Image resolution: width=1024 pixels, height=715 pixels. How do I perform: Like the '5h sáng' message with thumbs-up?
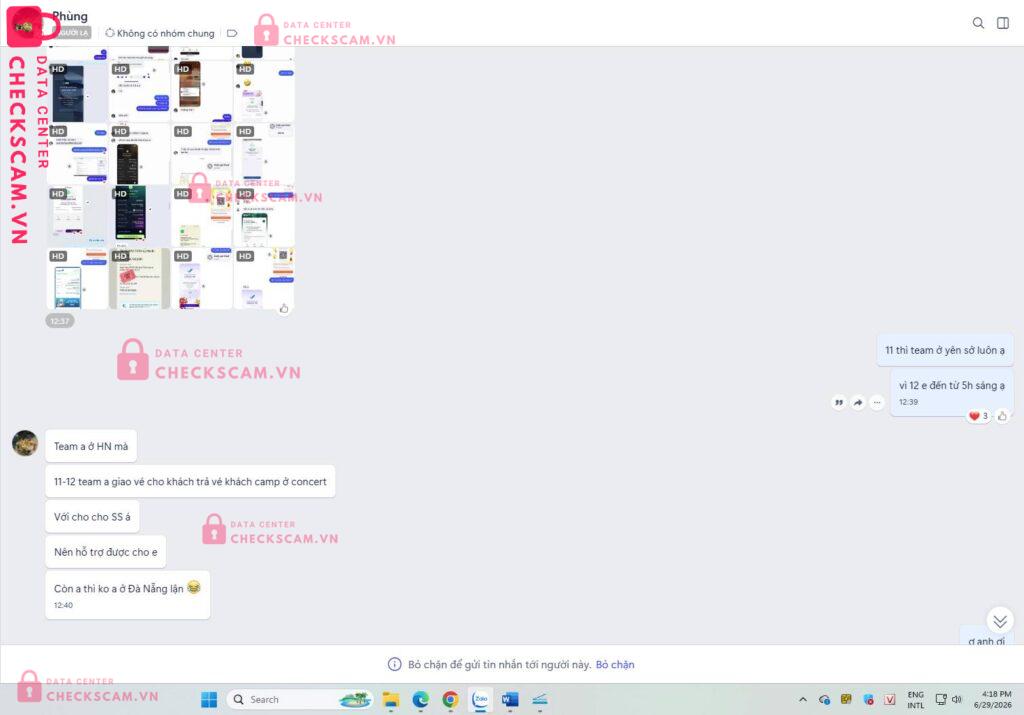(1002, 416)
